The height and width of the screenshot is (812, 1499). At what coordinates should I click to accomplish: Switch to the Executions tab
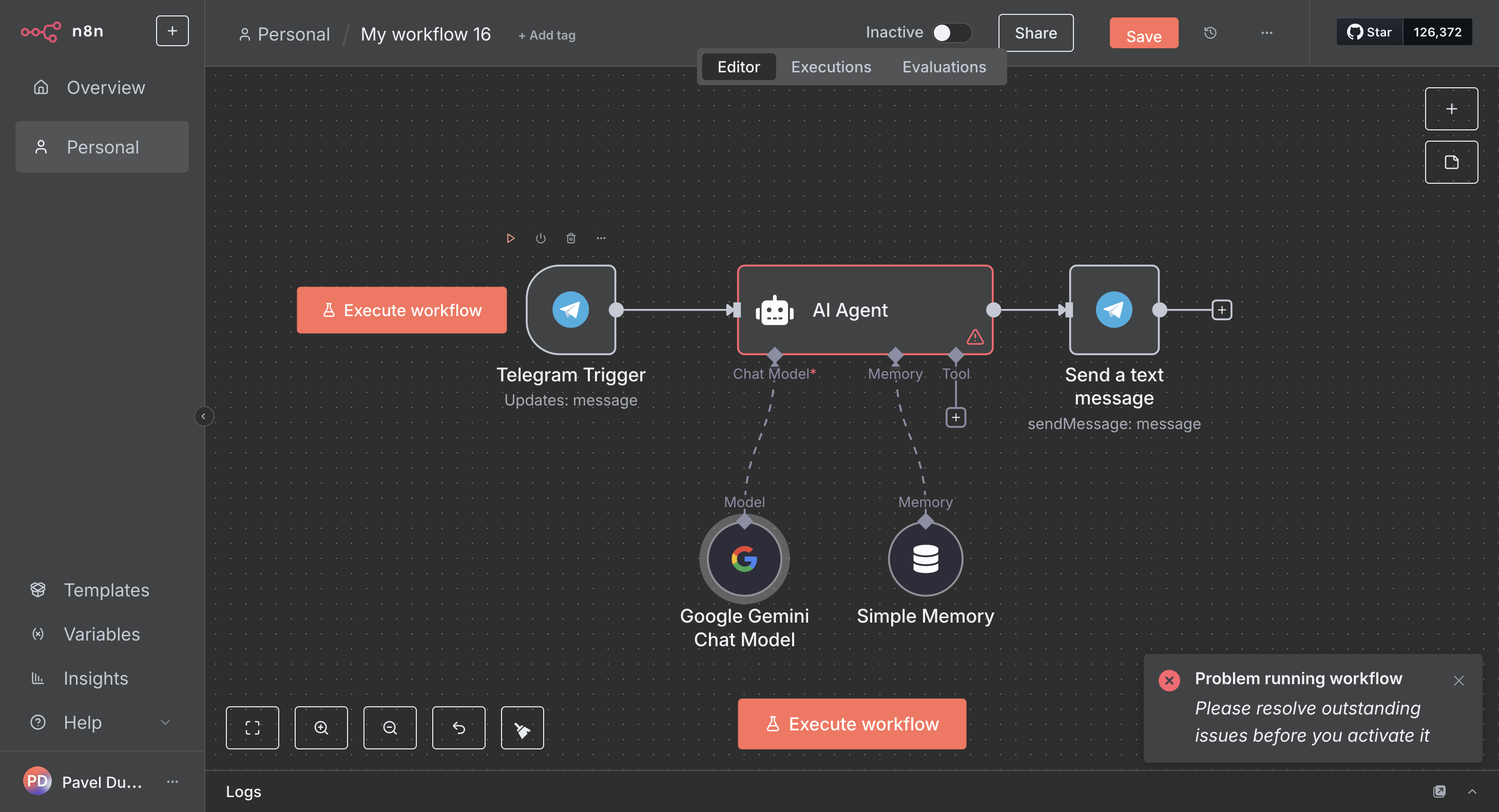831,67
